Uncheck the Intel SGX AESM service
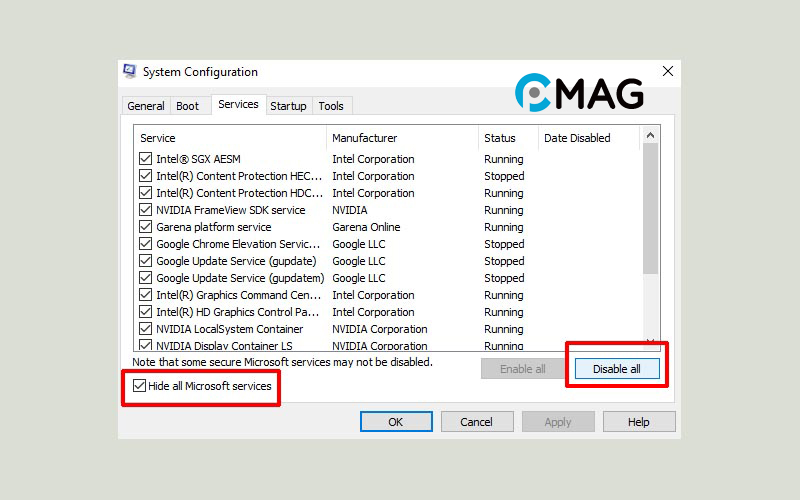Screen dimensions: 800x500 [146, 159]
